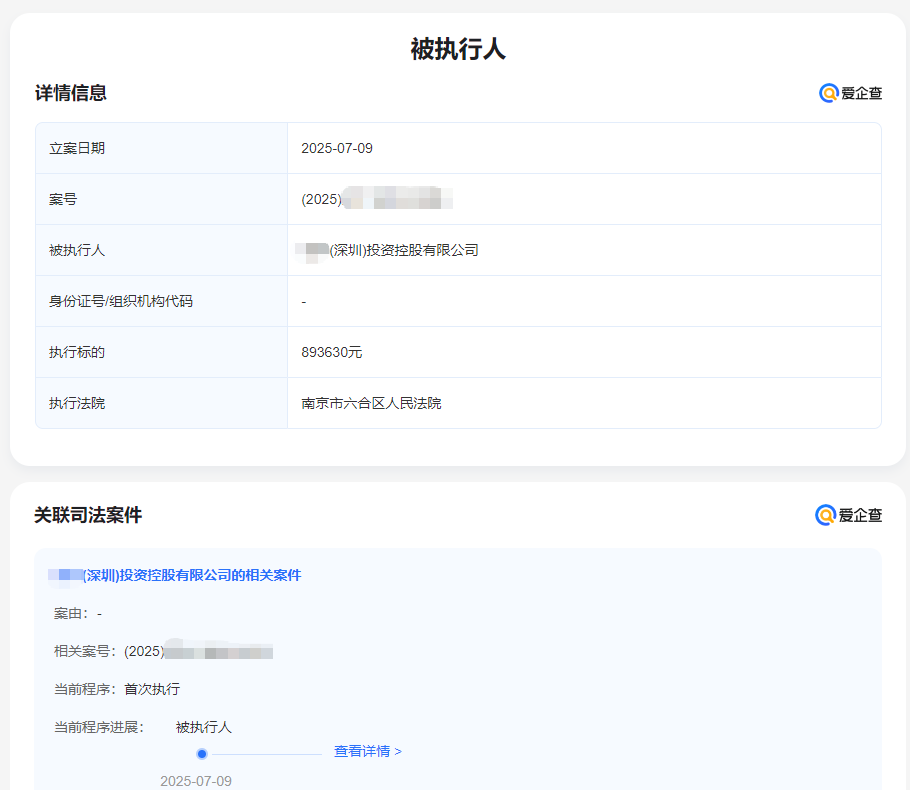Click the gray timeline date 2025-07-09

click(x=196, y=780)
